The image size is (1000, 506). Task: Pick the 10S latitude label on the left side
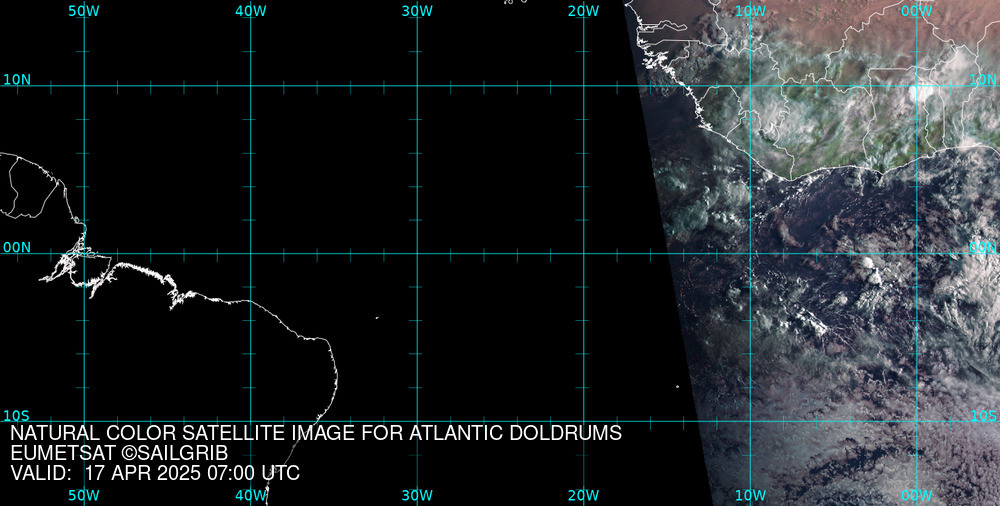[17, 416]
